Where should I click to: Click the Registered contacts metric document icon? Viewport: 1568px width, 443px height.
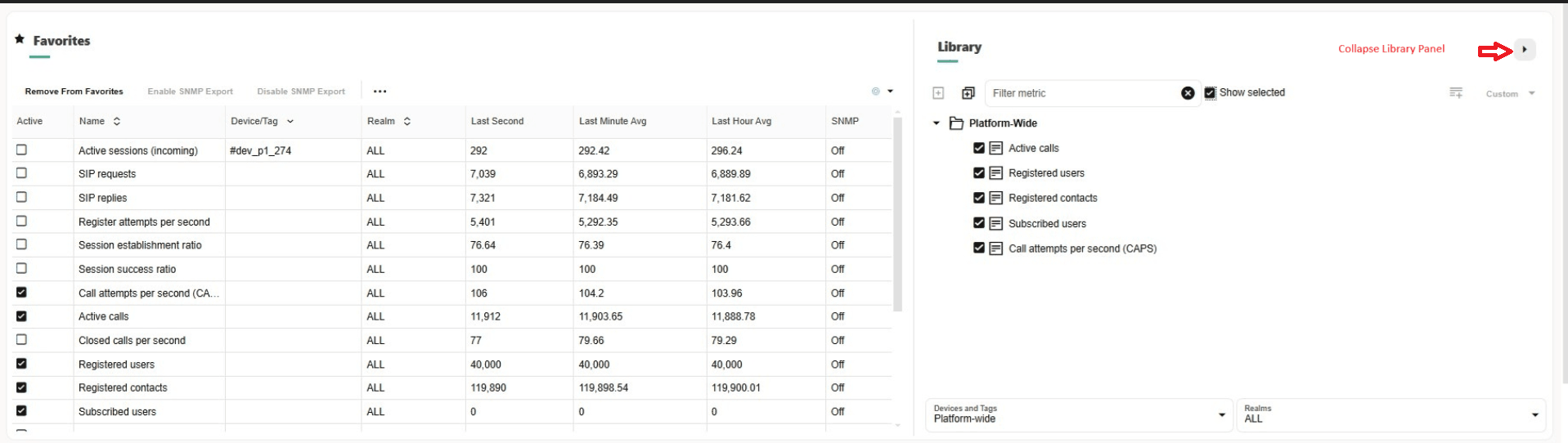coord(995,198)
